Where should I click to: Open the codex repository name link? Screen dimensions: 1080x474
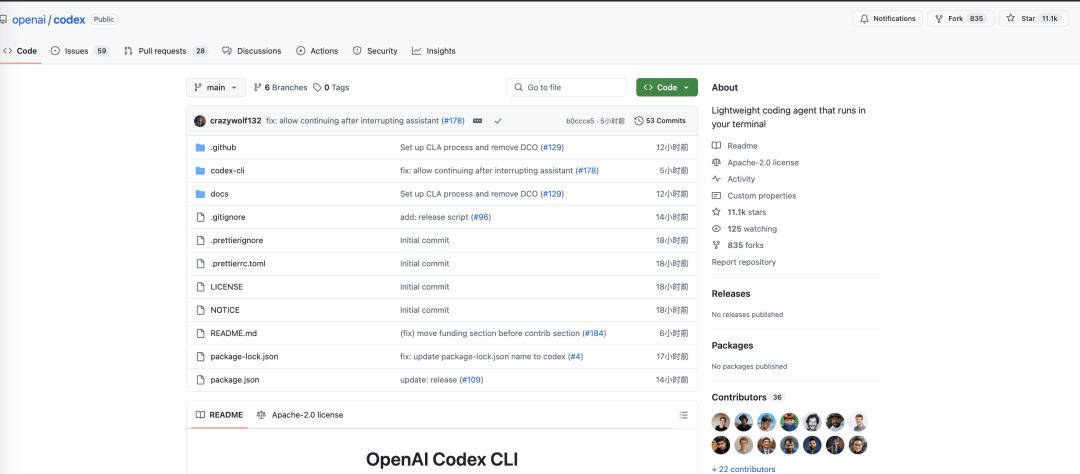click(70, 19)
